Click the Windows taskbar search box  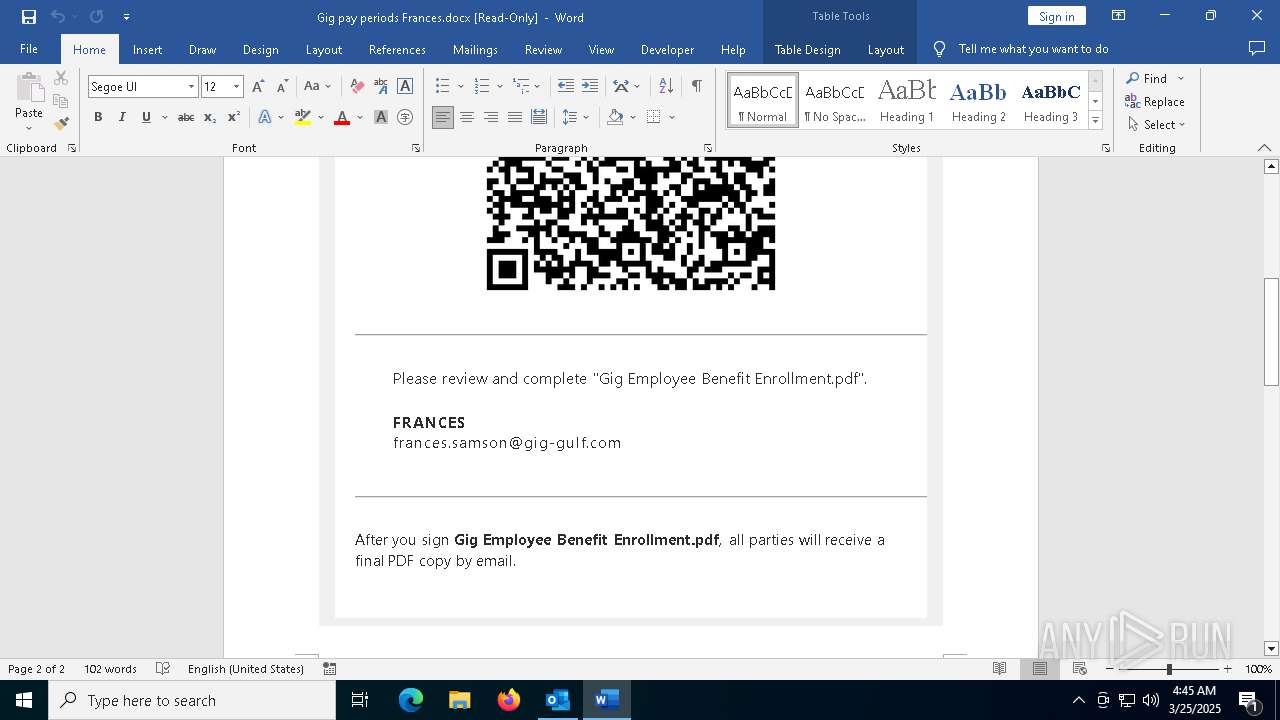192,700
